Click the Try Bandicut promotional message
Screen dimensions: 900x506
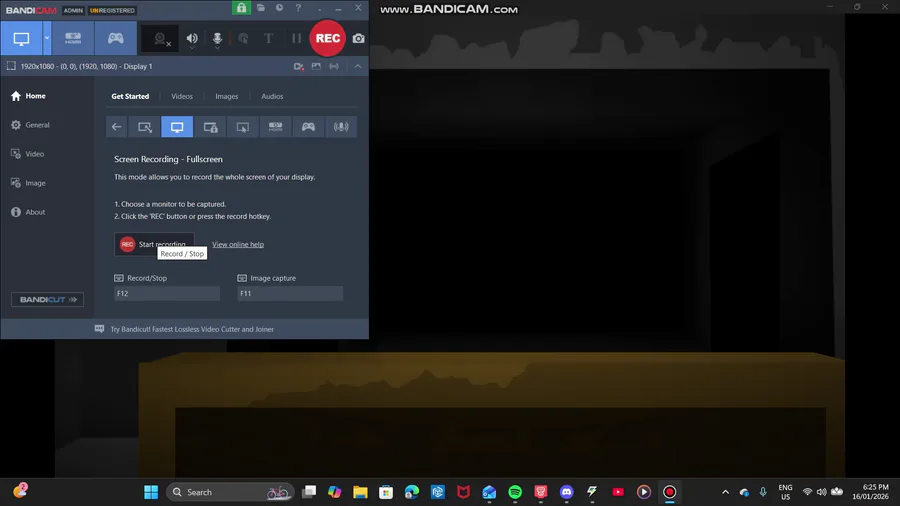point(192,329)
